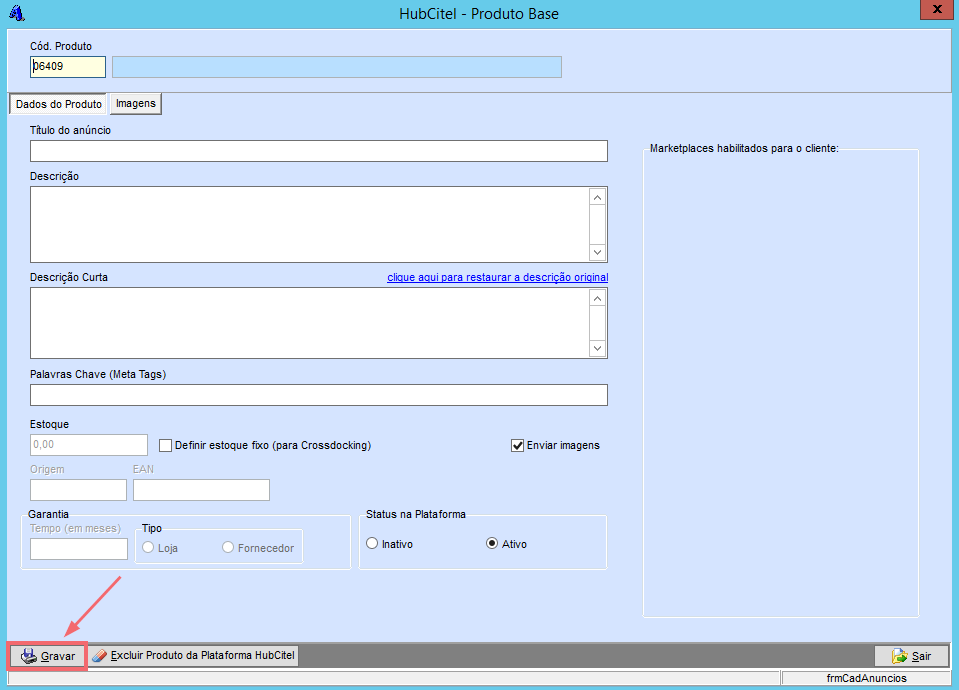Focus the Cód. Produto code field
Screen dimensions: 959x690
pos(68,67)
